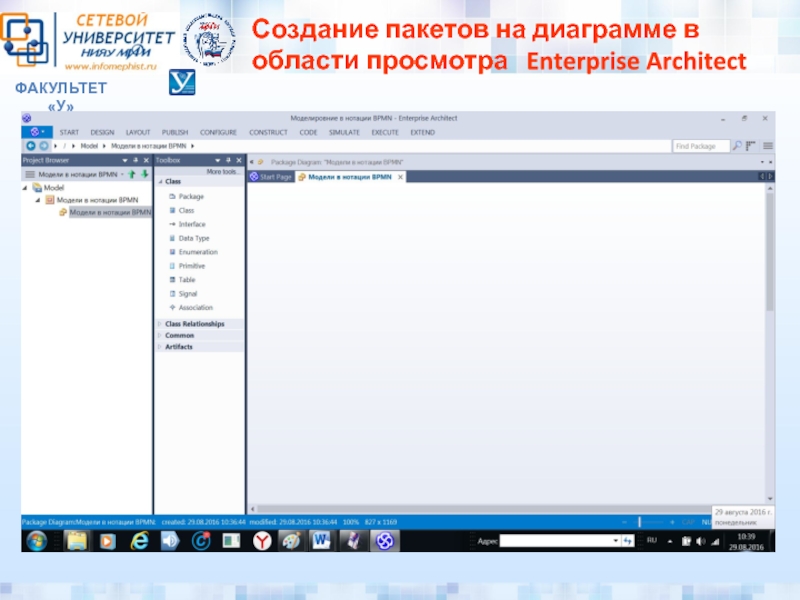Viewport: 800px width, 600px height.
Task: Click the green down arrow in Project Browser
Action: [144, 173]
